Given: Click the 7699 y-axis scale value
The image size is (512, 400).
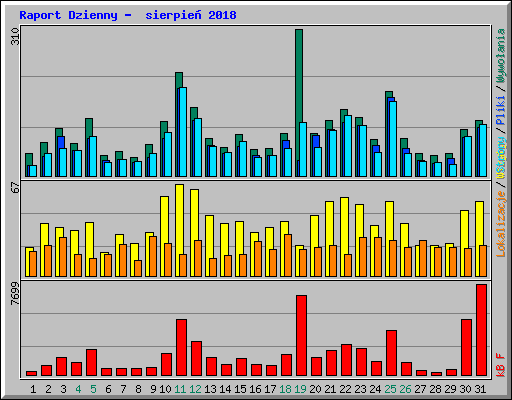Looking at the screenshot, I should point(15,294).
